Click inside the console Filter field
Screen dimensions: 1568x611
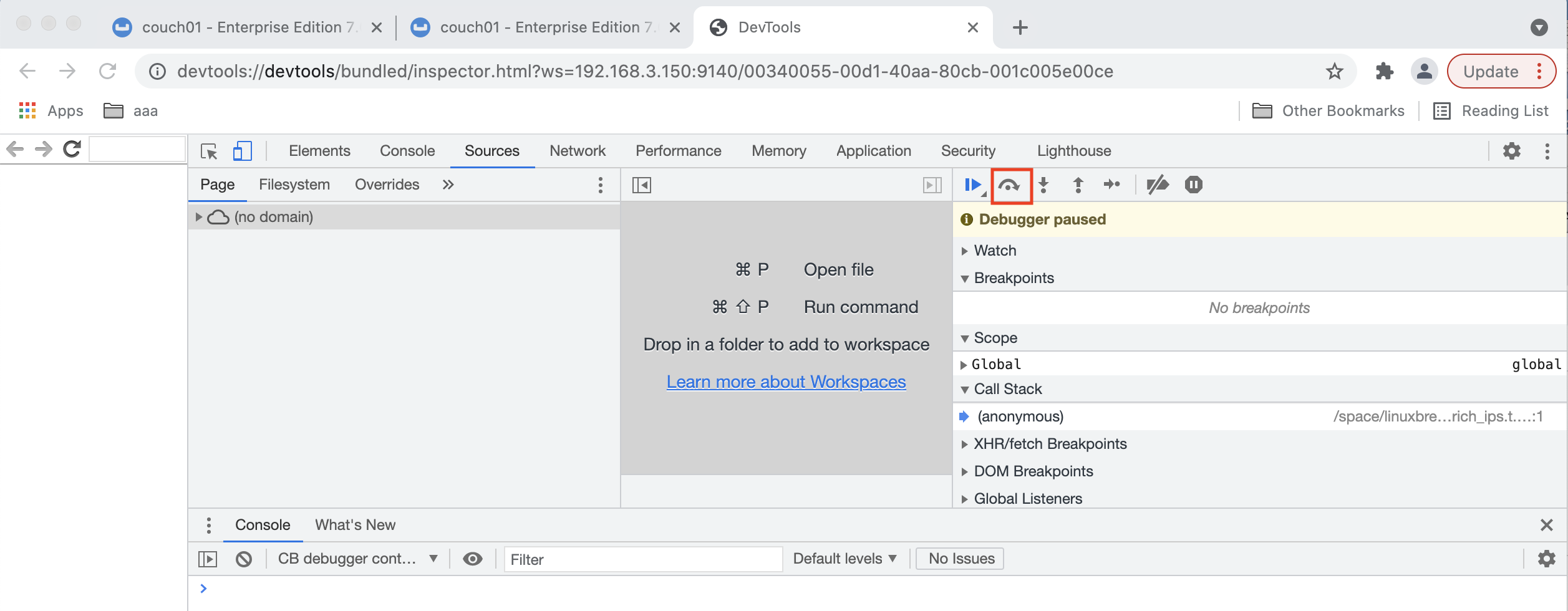(642, 559)
